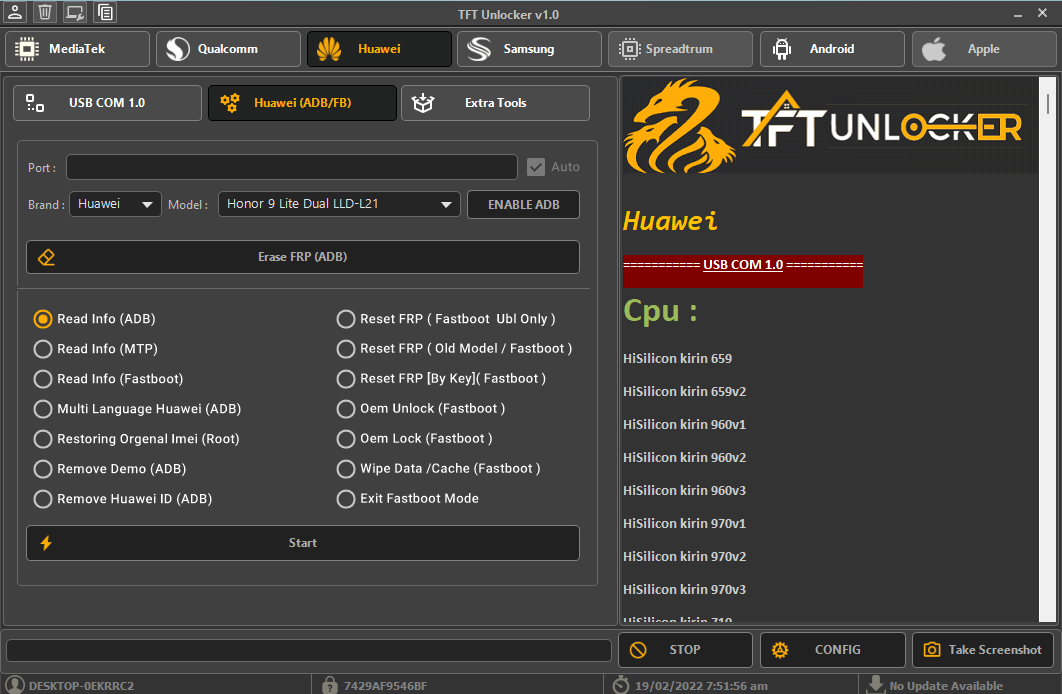
Task: Click the lightning bolt icon on Start
Action: pos(46,543)
